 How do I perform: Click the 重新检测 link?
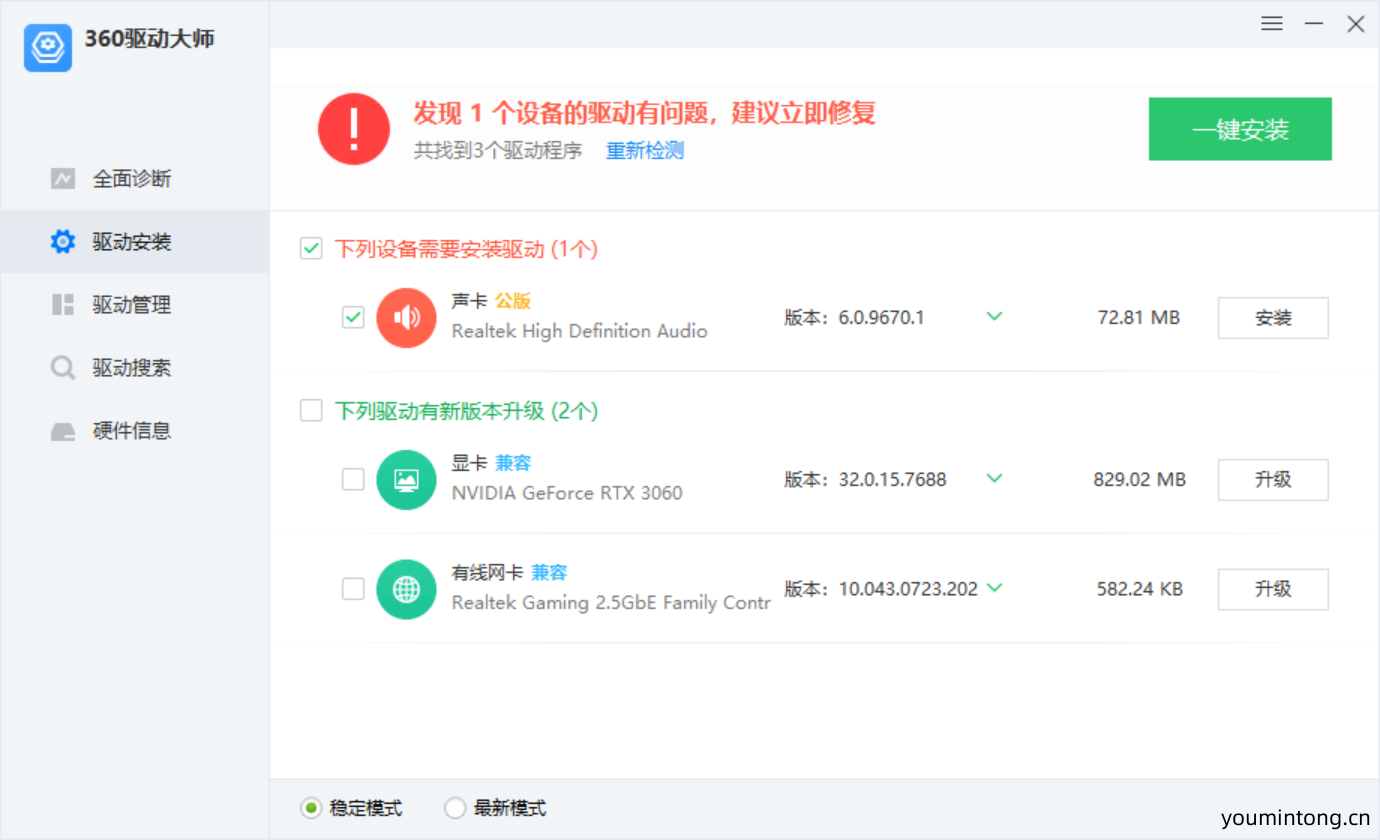coord(645,151)
